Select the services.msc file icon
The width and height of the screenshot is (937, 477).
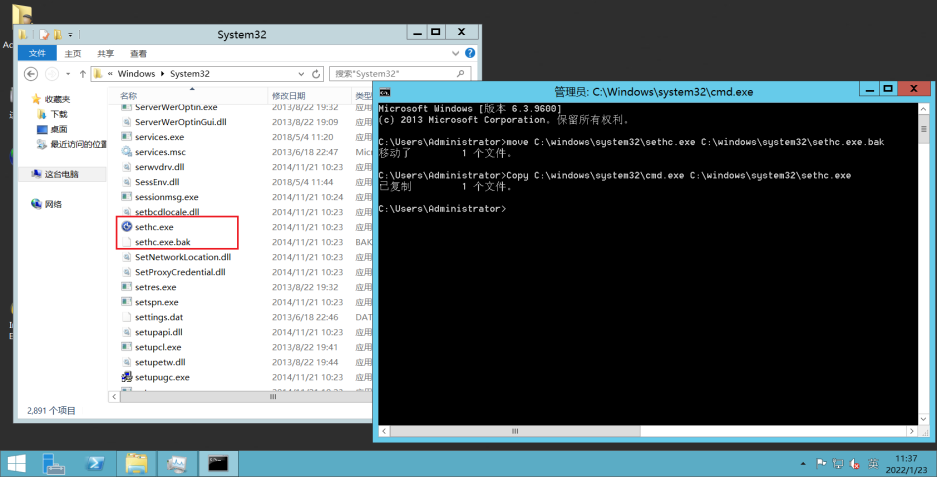pyautogui.click(x=126, y=152)
